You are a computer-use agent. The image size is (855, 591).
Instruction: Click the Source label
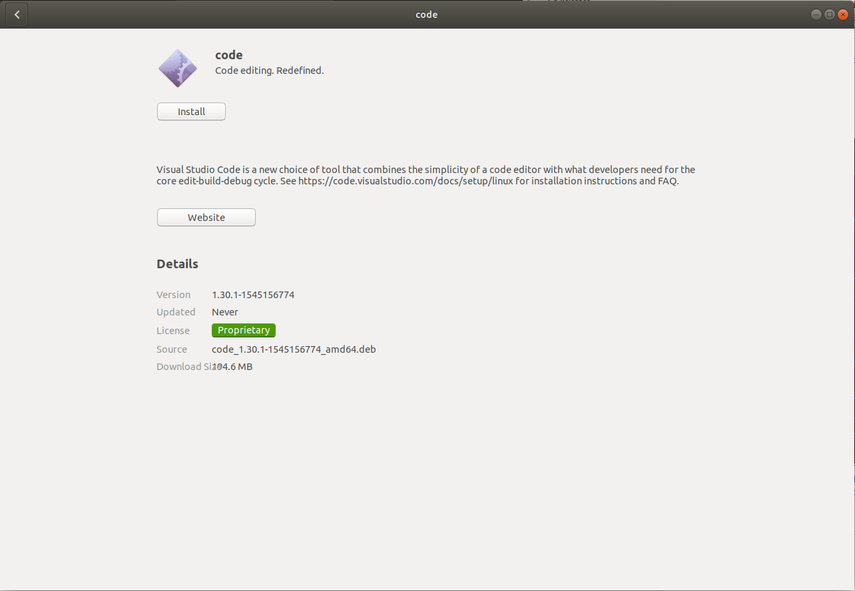coord(172,349)
